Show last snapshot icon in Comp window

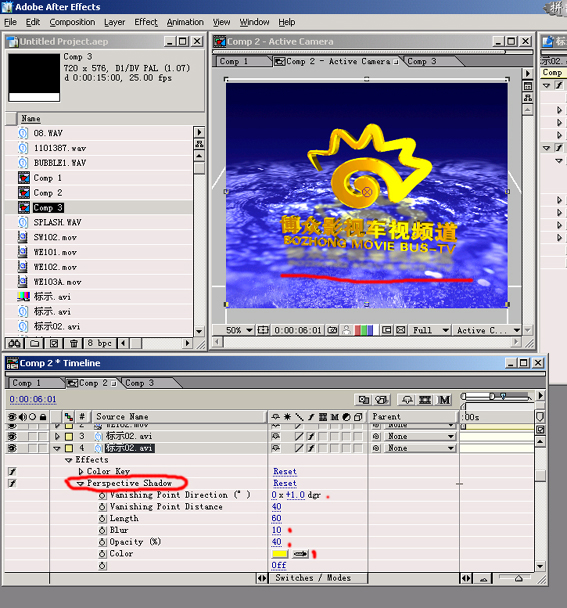[x=346, y=330]
